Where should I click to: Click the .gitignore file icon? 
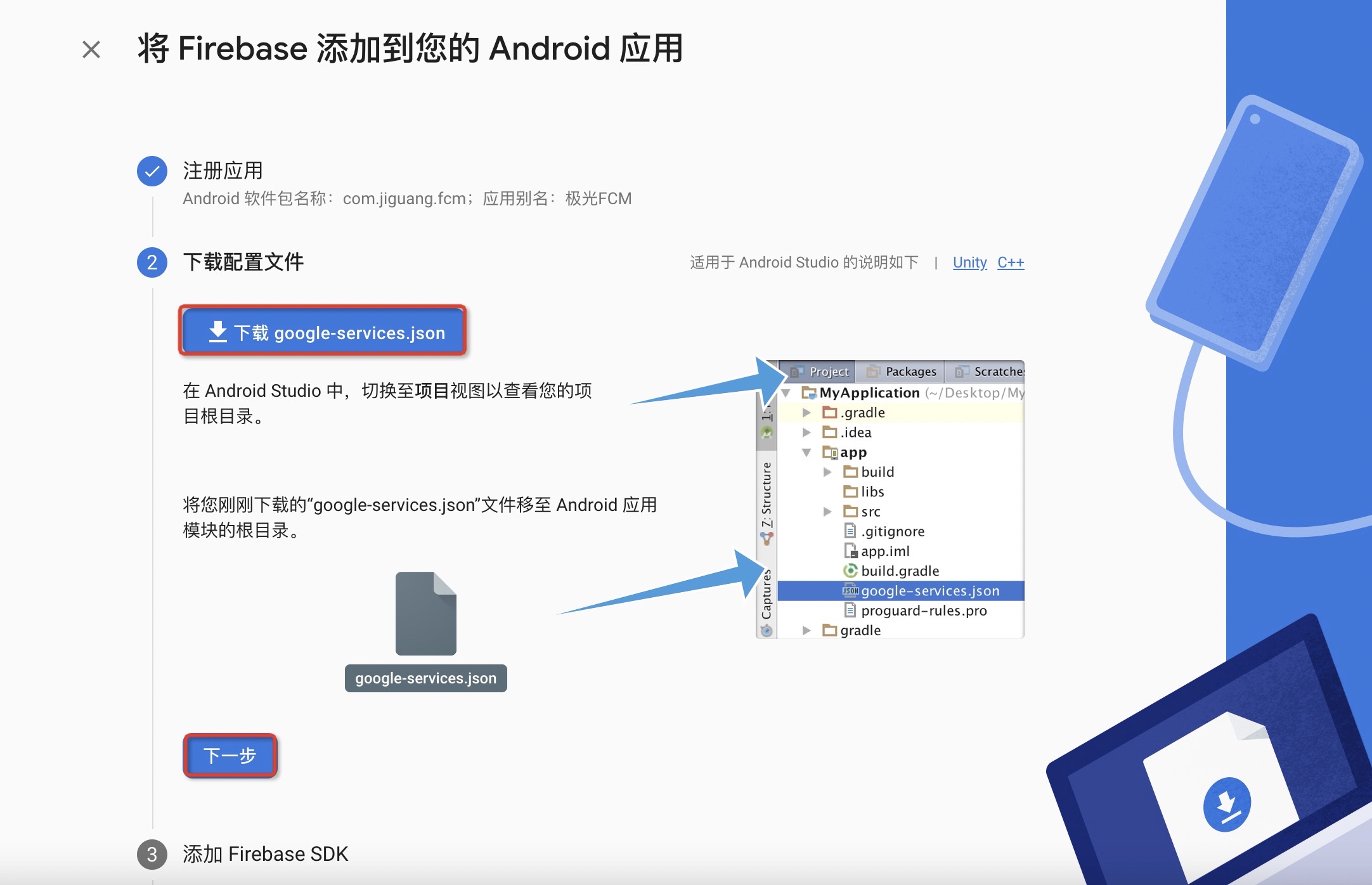pos(850,531)
